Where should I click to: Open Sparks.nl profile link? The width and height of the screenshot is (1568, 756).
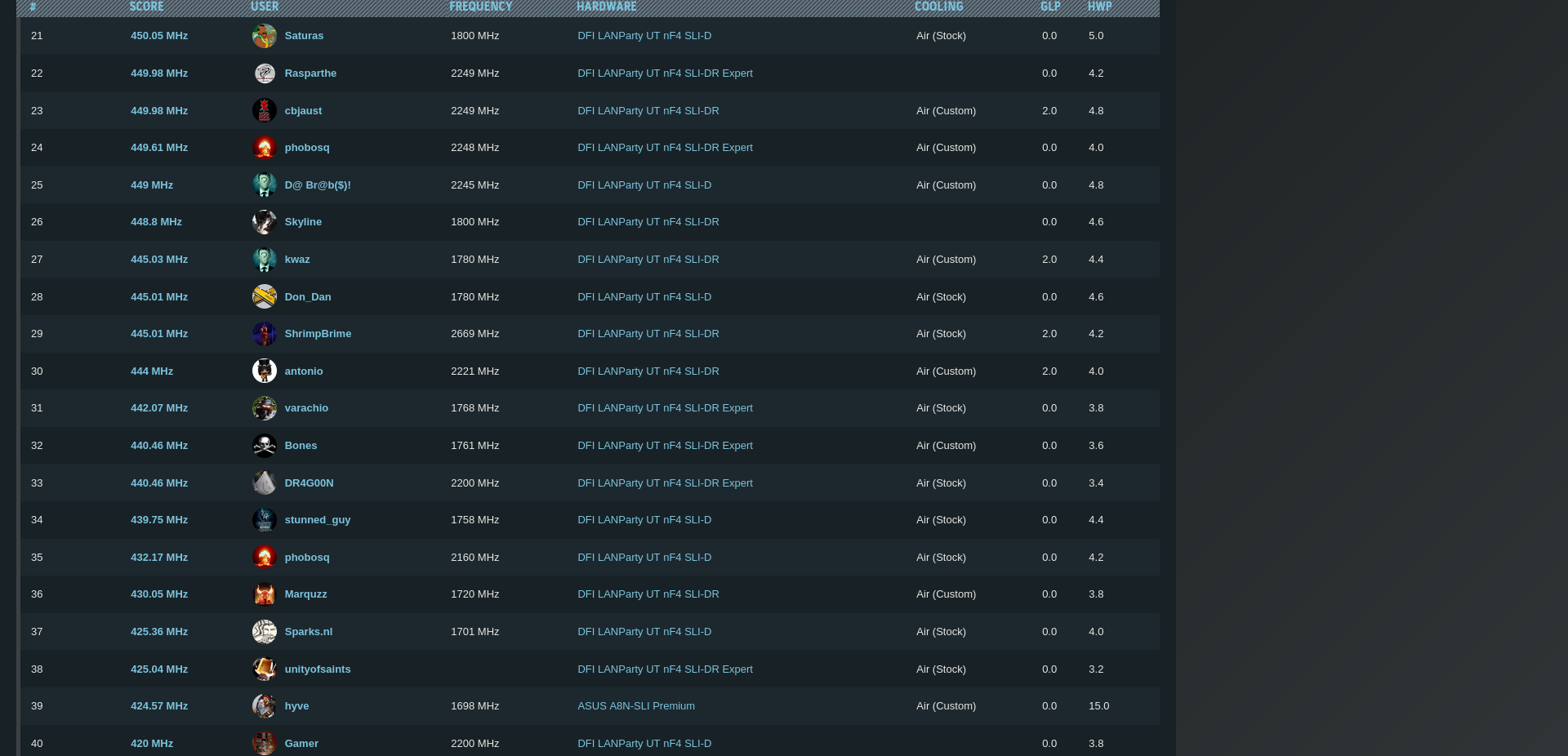(x=309, y=632)
